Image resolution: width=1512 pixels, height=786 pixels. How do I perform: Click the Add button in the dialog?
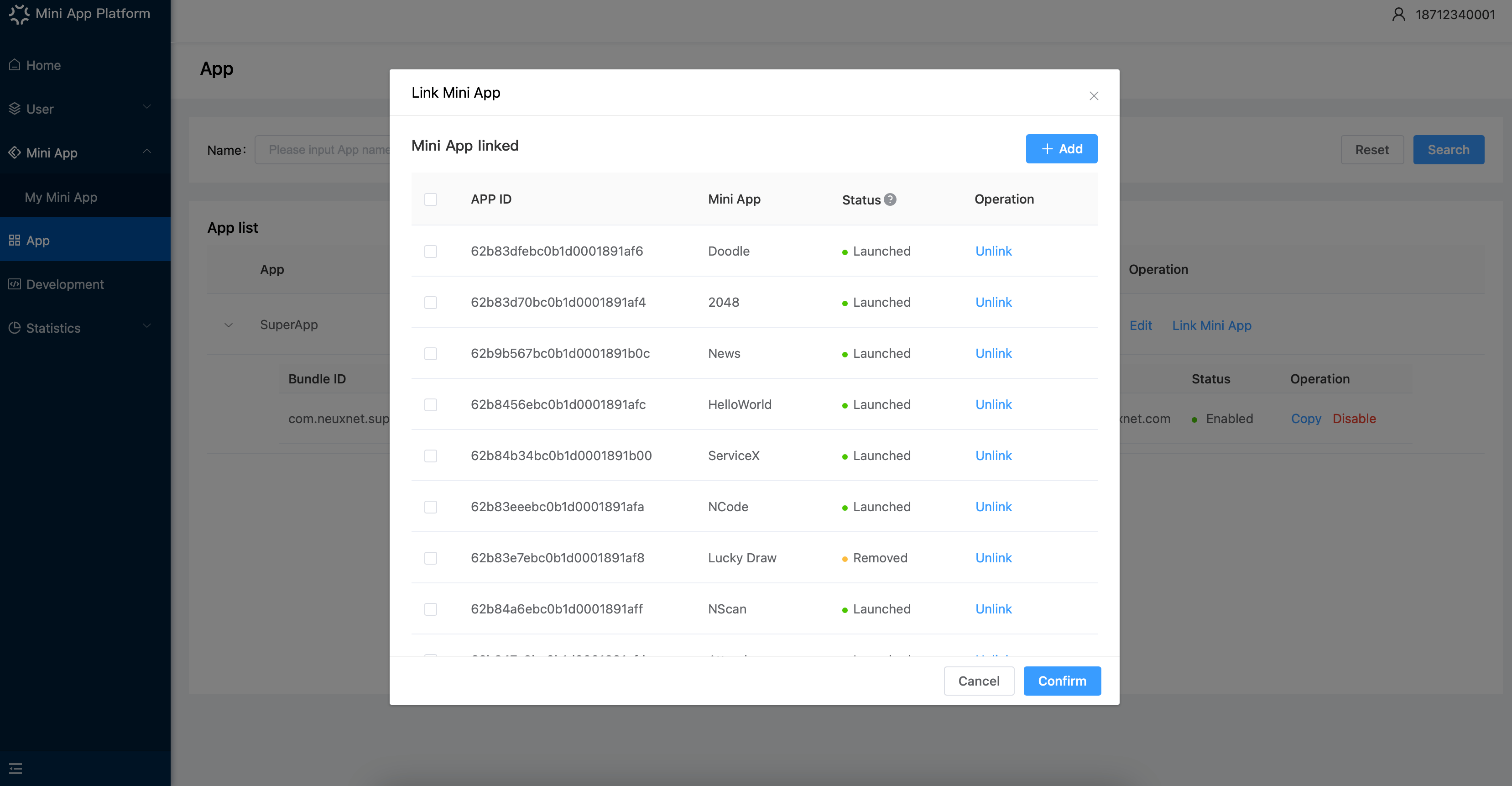(x=1061, y=148)
